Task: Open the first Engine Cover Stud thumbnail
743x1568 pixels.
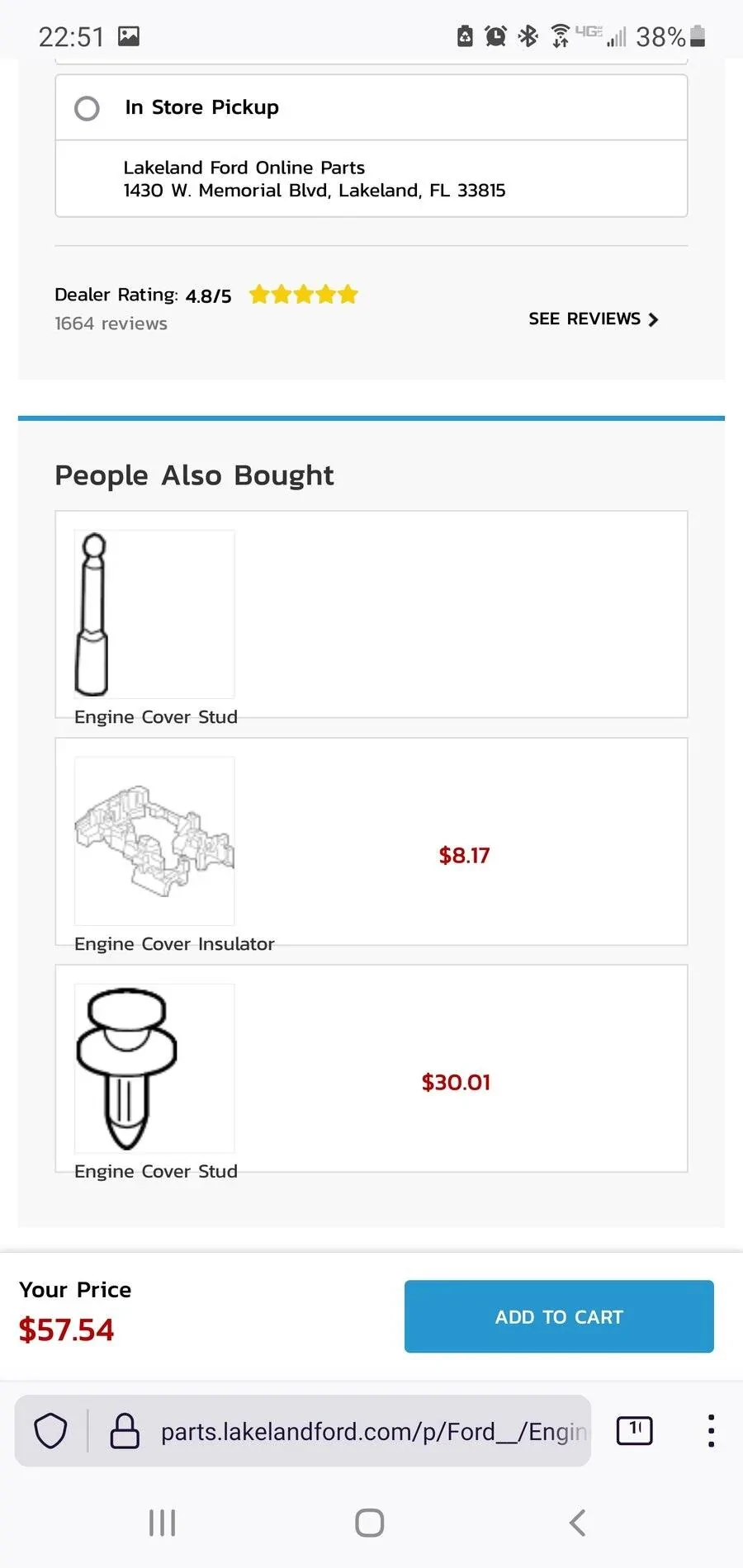Action: tap(154, 614)
